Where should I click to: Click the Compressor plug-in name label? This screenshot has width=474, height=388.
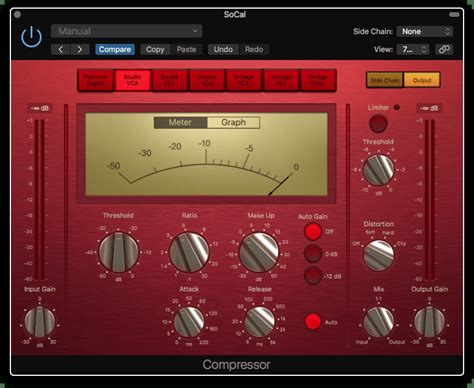click(236, 365)
